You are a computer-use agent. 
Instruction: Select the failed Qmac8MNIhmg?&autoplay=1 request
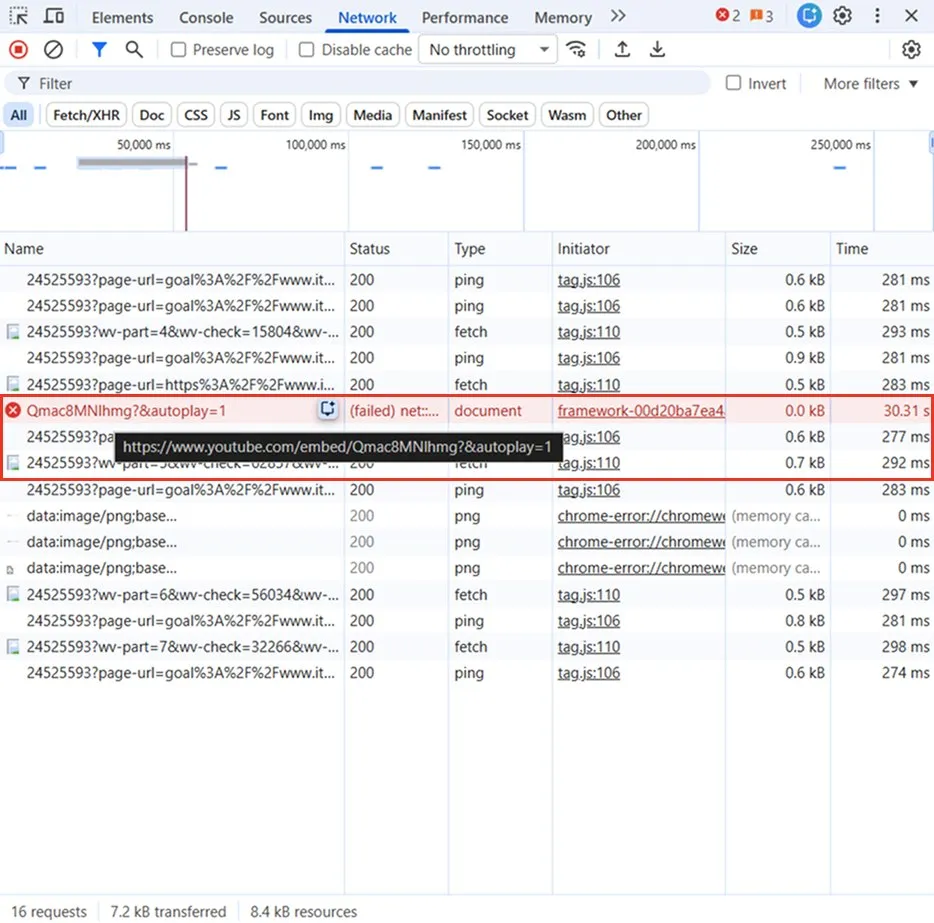[466, 410]
